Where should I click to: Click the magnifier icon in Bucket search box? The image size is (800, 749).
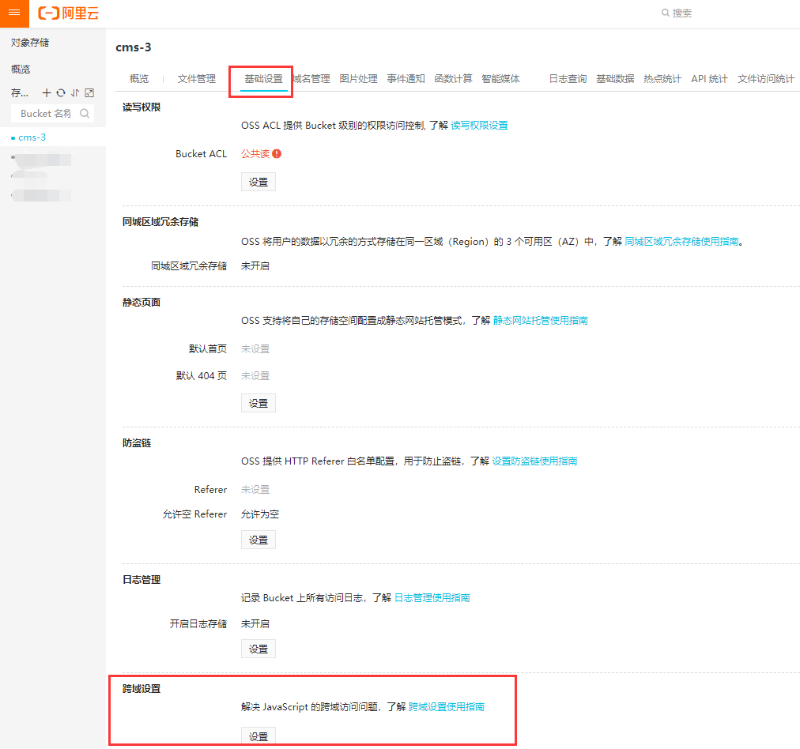85,113
